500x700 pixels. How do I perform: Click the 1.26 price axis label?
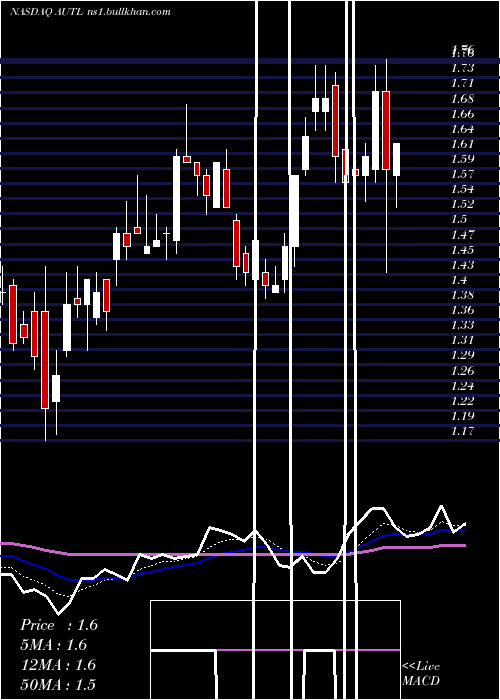pos(462,371)
